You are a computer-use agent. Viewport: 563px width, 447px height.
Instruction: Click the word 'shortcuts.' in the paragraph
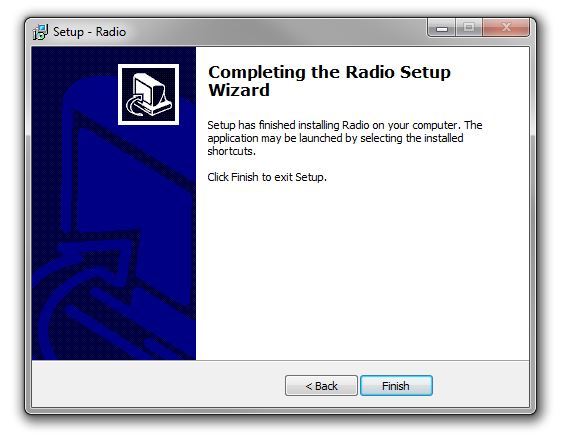point(231,151)
